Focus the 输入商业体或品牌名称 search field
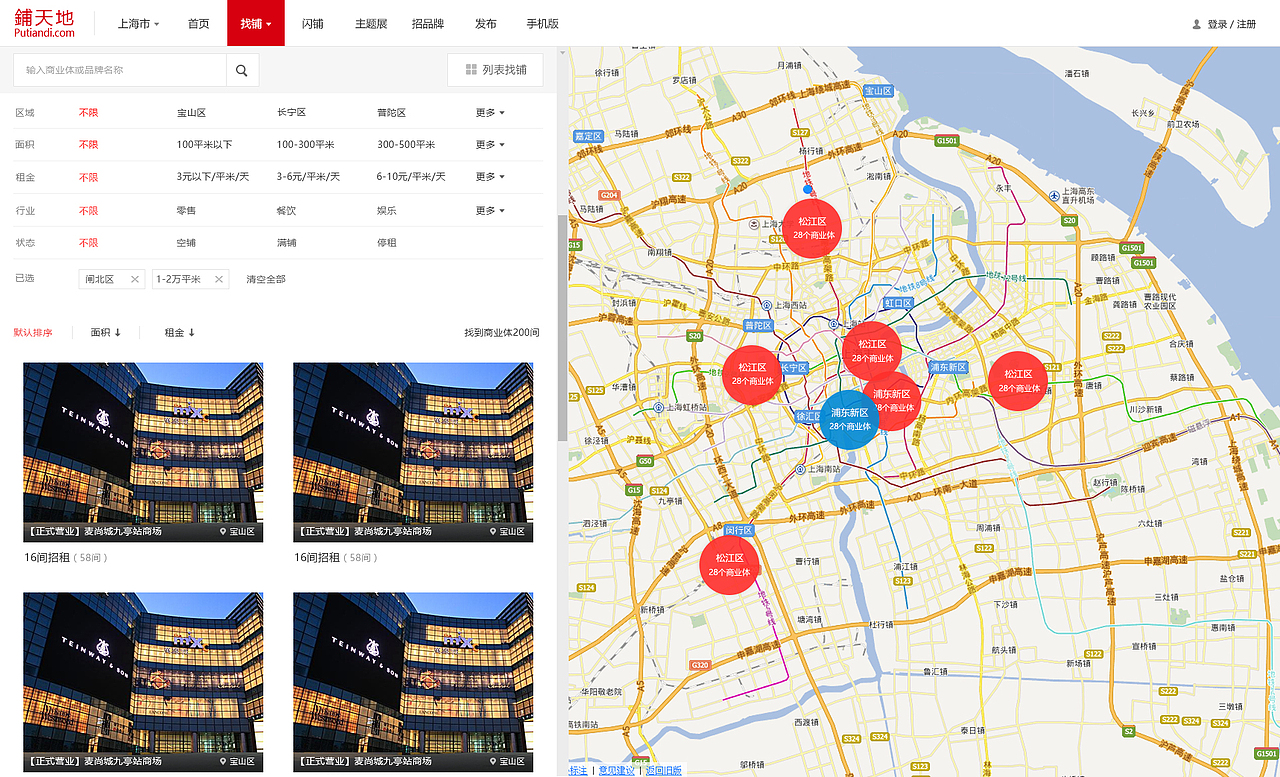Viewport: 1280px width, 777px height. pos(120,70)
